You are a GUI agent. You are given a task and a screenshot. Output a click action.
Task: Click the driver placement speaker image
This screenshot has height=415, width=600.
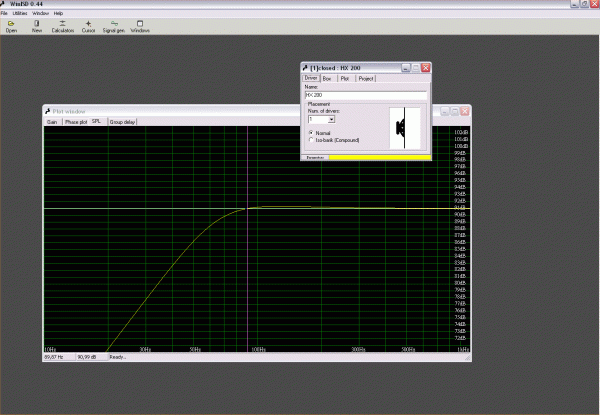click(405, 128)
